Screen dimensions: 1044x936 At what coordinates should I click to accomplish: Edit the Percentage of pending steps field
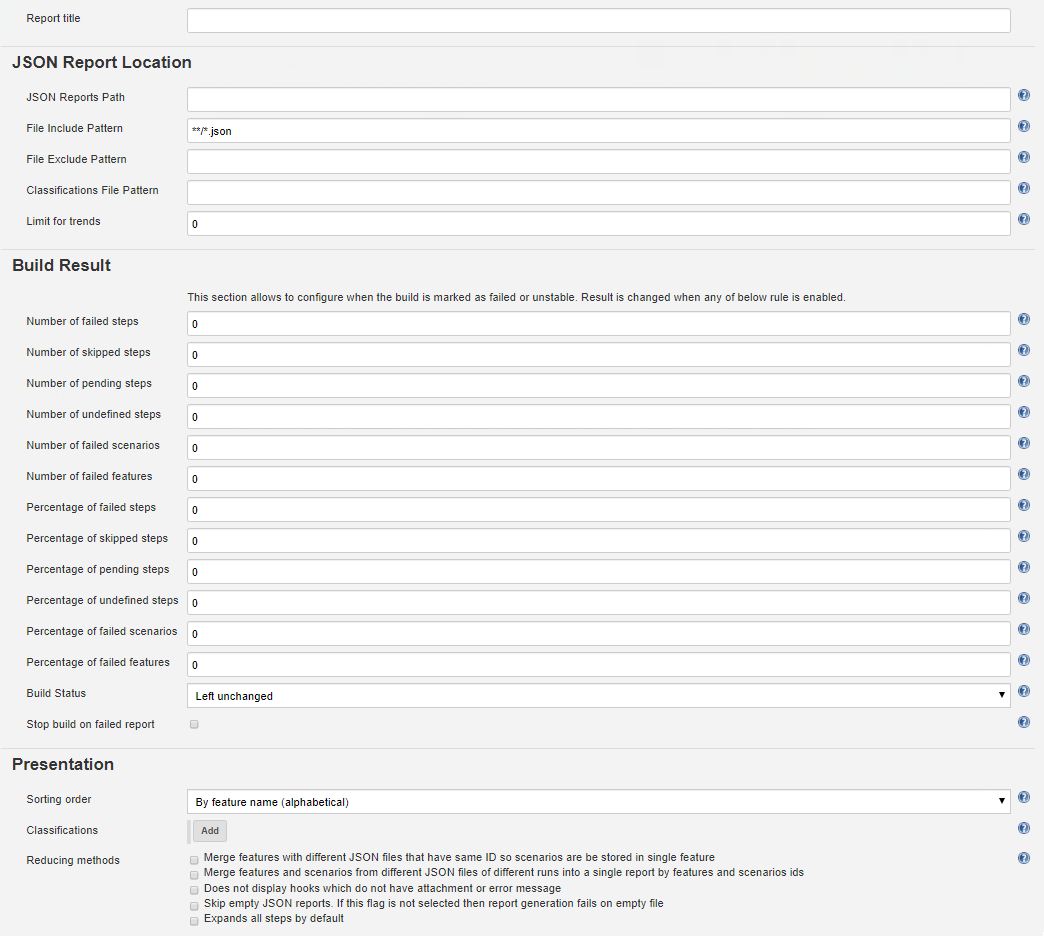[x=599, y=571]
